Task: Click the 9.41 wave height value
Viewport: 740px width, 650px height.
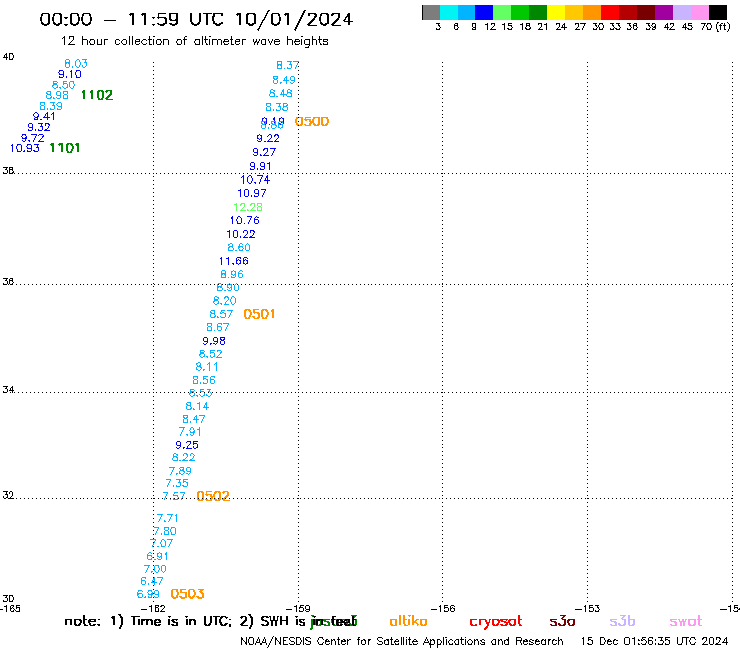Action: point(44,116)
